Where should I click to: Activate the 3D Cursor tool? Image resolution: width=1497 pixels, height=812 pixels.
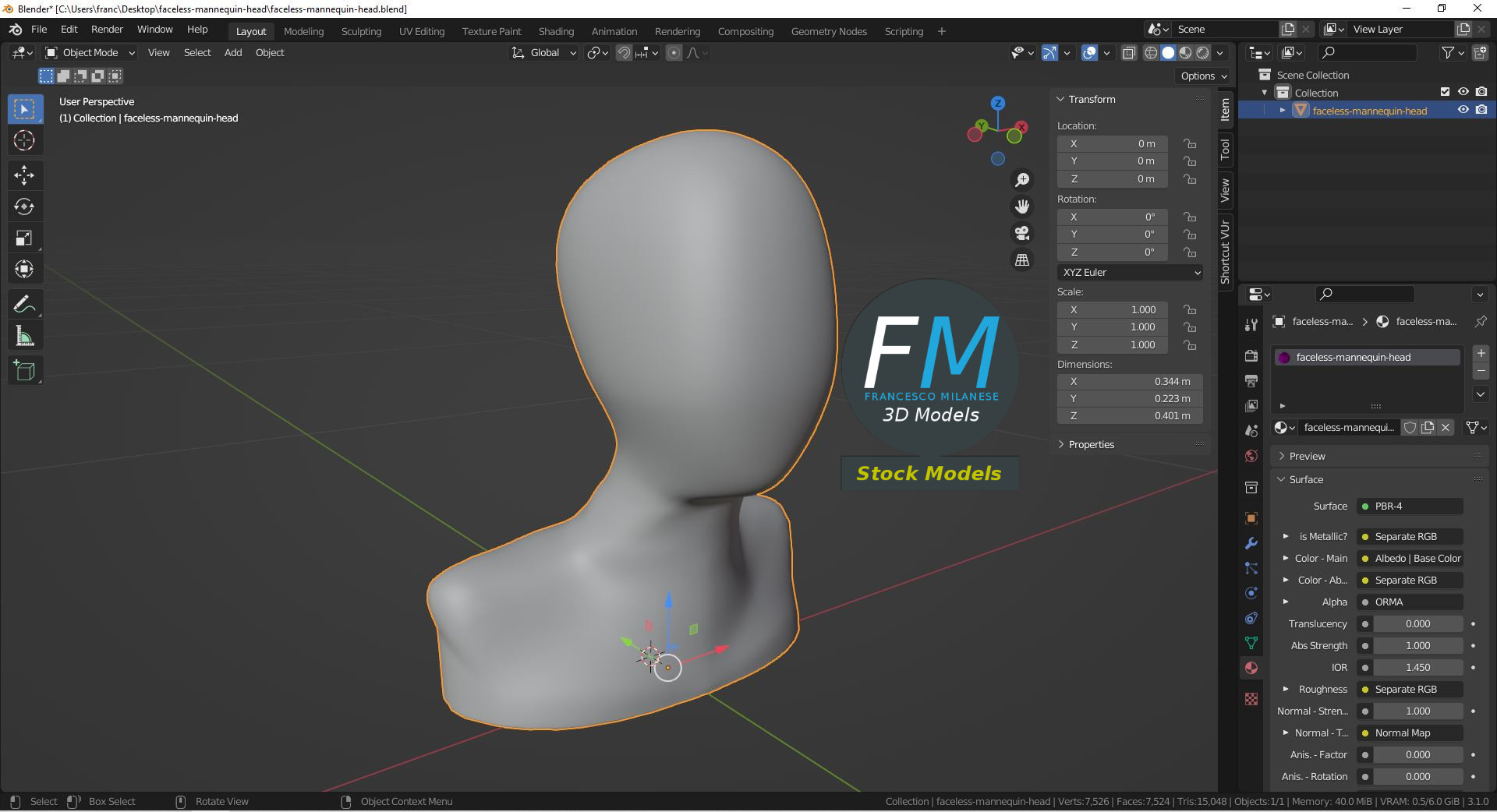pyautogui.click(x=25, y=141)
